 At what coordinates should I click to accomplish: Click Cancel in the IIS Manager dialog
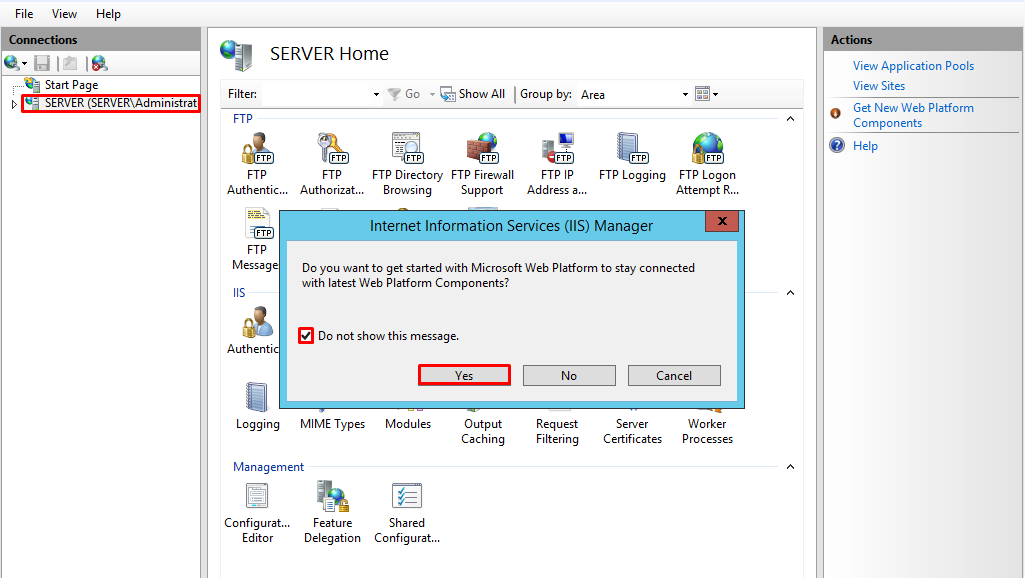674,375
